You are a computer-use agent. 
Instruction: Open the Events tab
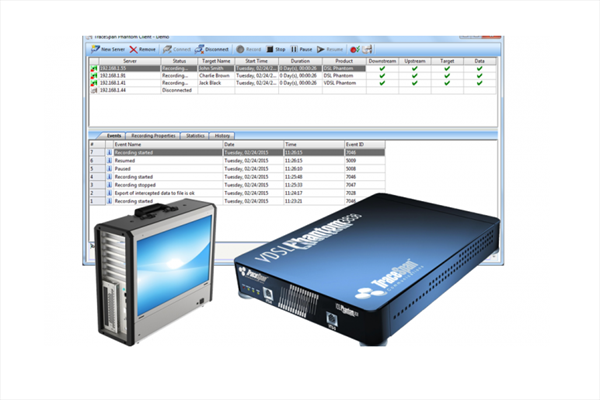pos(114,136)
